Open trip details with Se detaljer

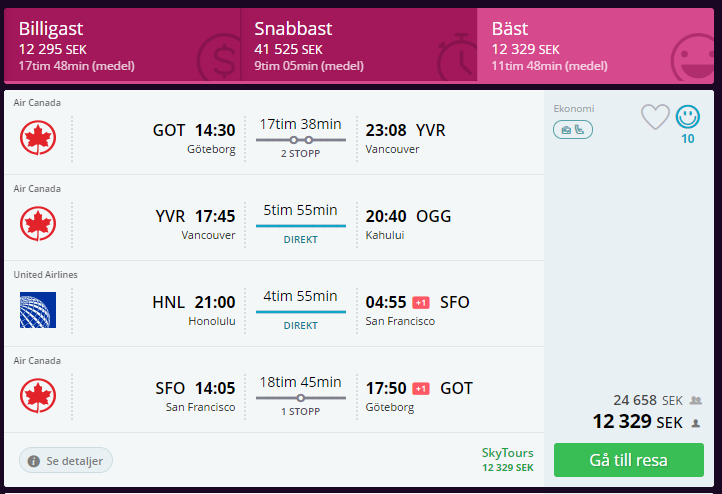point(66,460)
